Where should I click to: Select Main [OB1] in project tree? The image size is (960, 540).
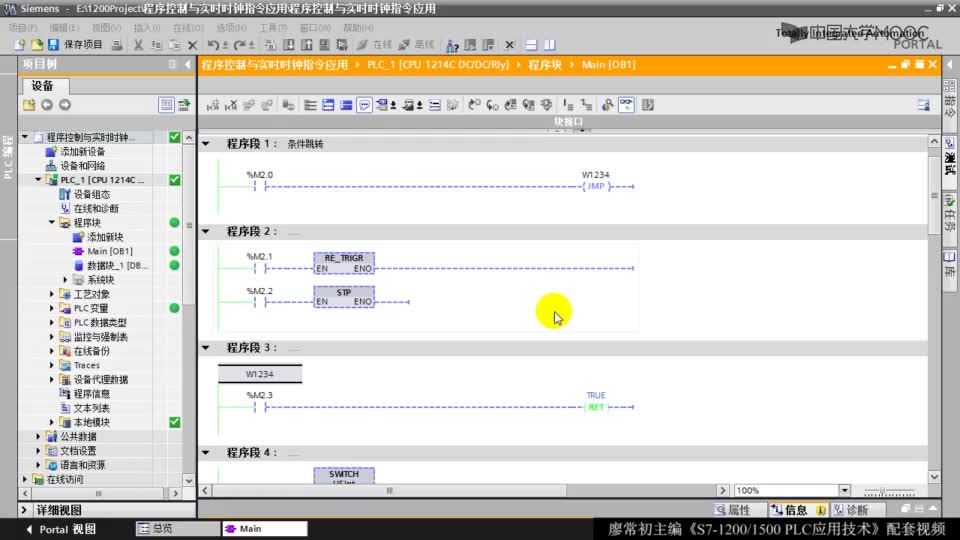[x=110, y=251]
